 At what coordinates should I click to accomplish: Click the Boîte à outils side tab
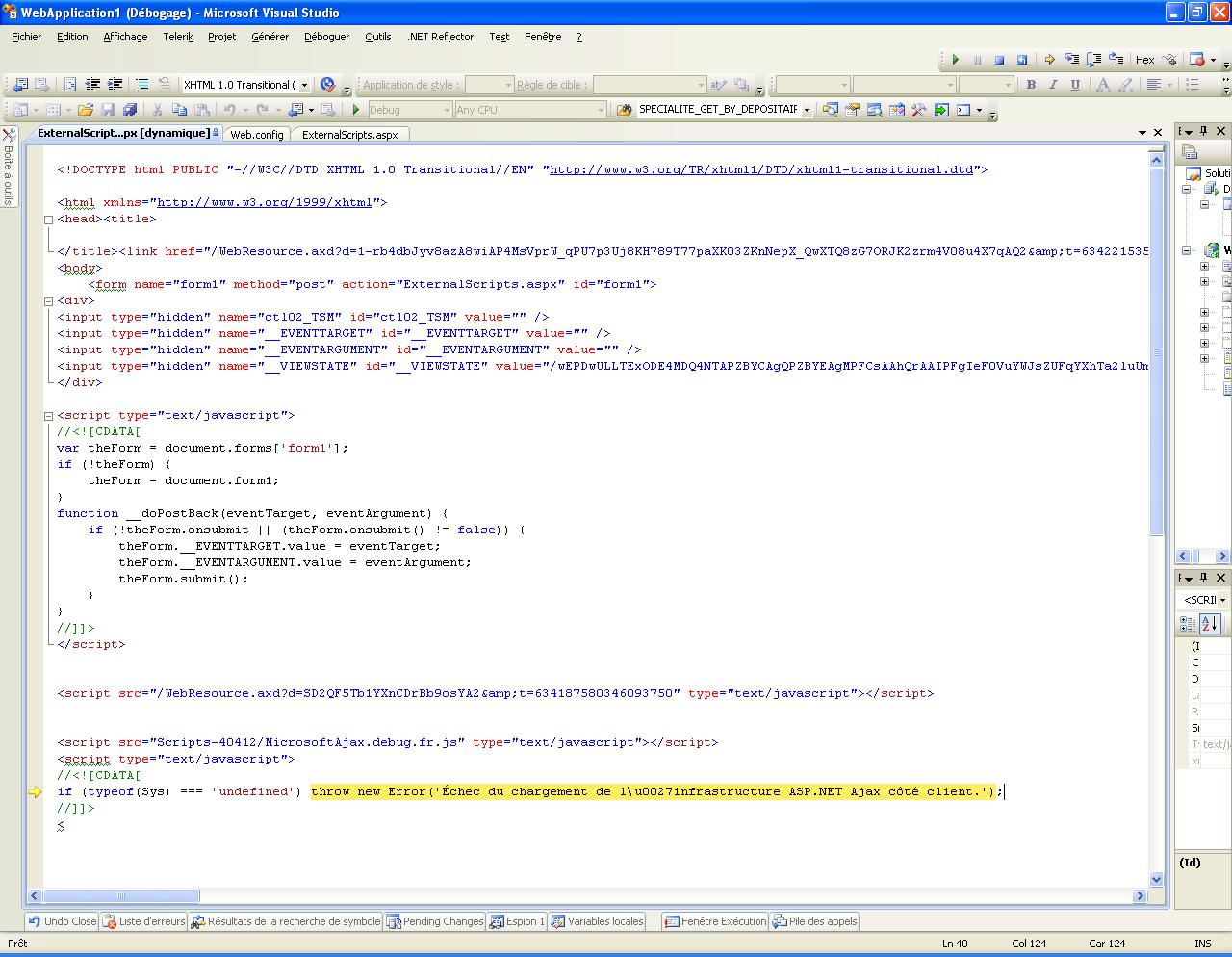coord(9,168)
